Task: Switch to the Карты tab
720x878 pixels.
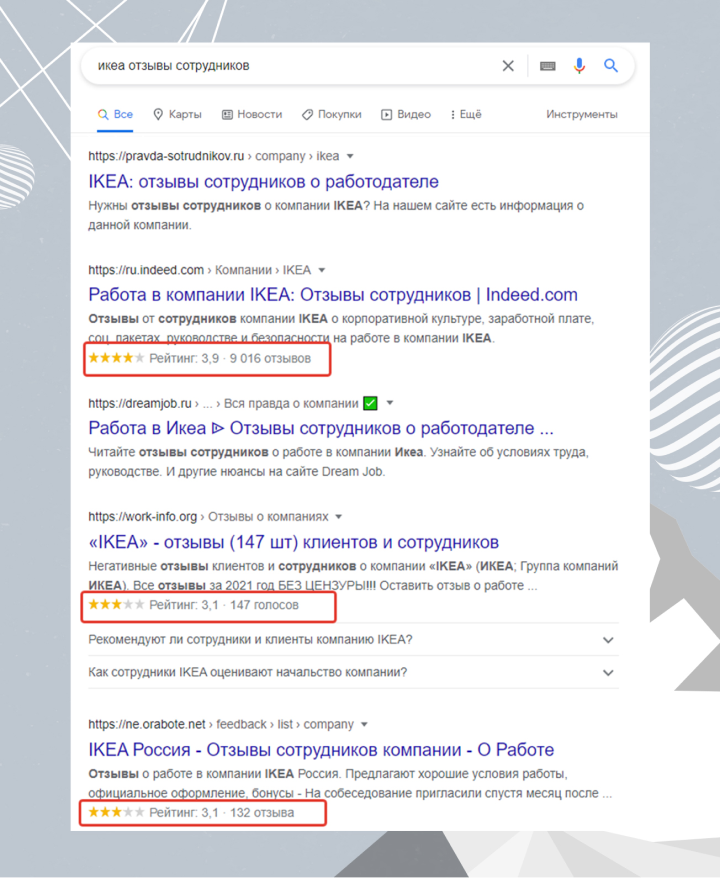Action: 177,114
